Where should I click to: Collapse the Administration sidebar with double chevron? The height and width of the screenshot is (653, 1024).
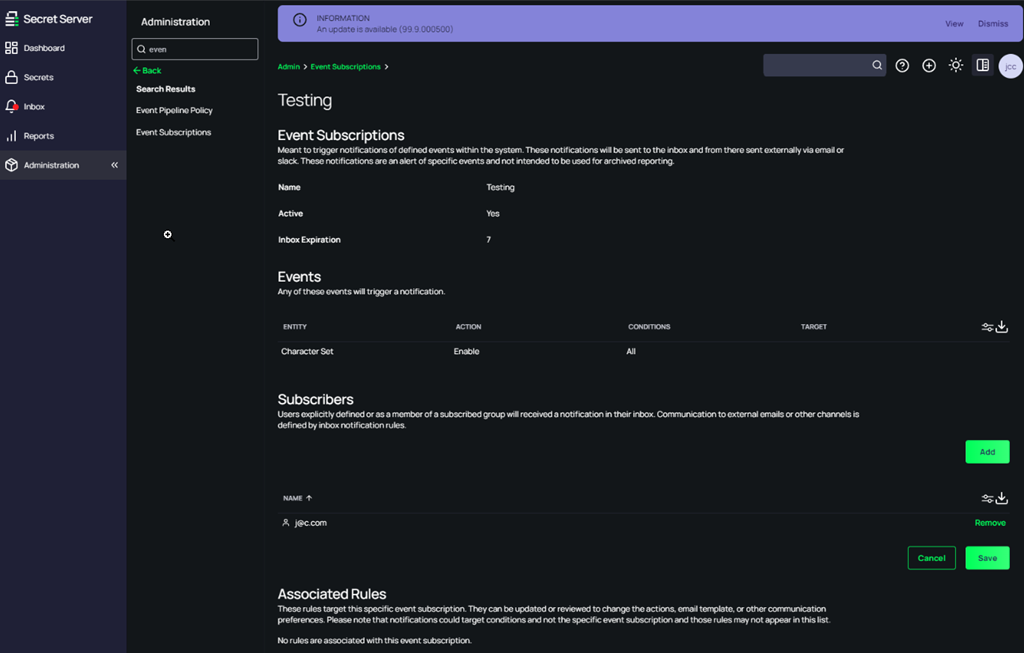pos(114,165)
